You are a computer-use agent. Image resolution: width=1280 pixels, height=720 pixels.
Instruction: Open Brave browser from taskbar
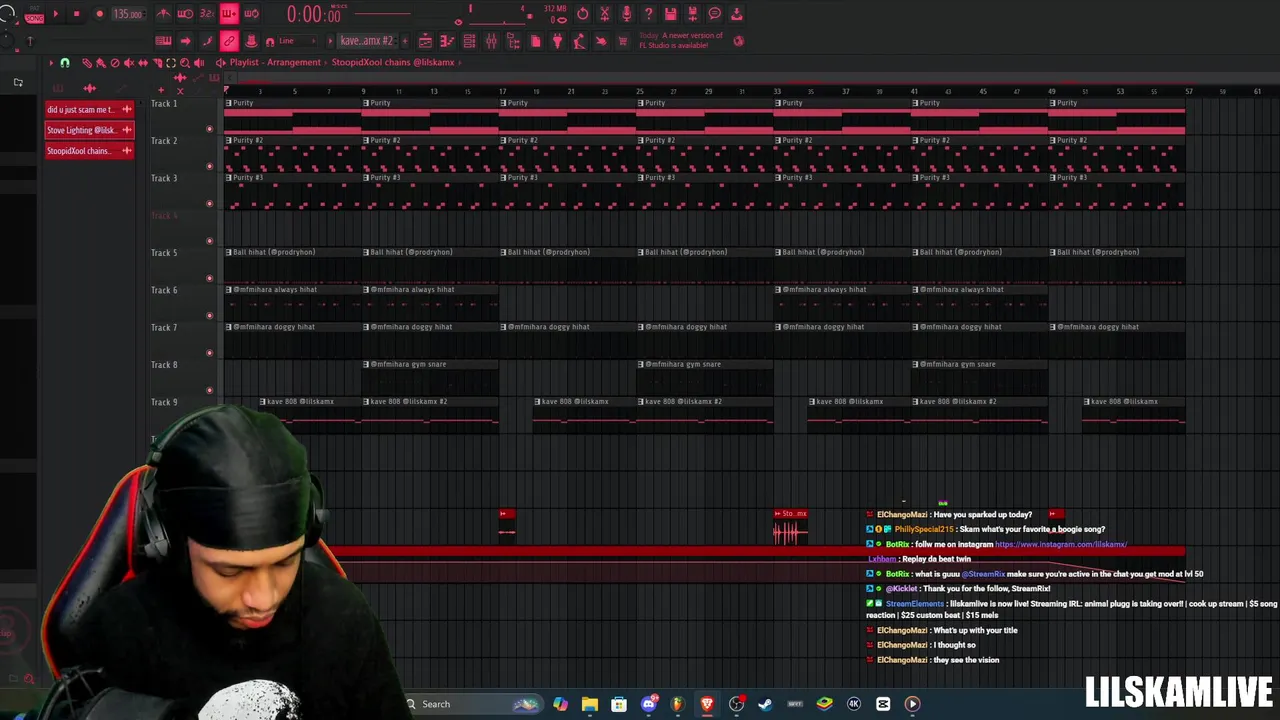click(707, 704)
